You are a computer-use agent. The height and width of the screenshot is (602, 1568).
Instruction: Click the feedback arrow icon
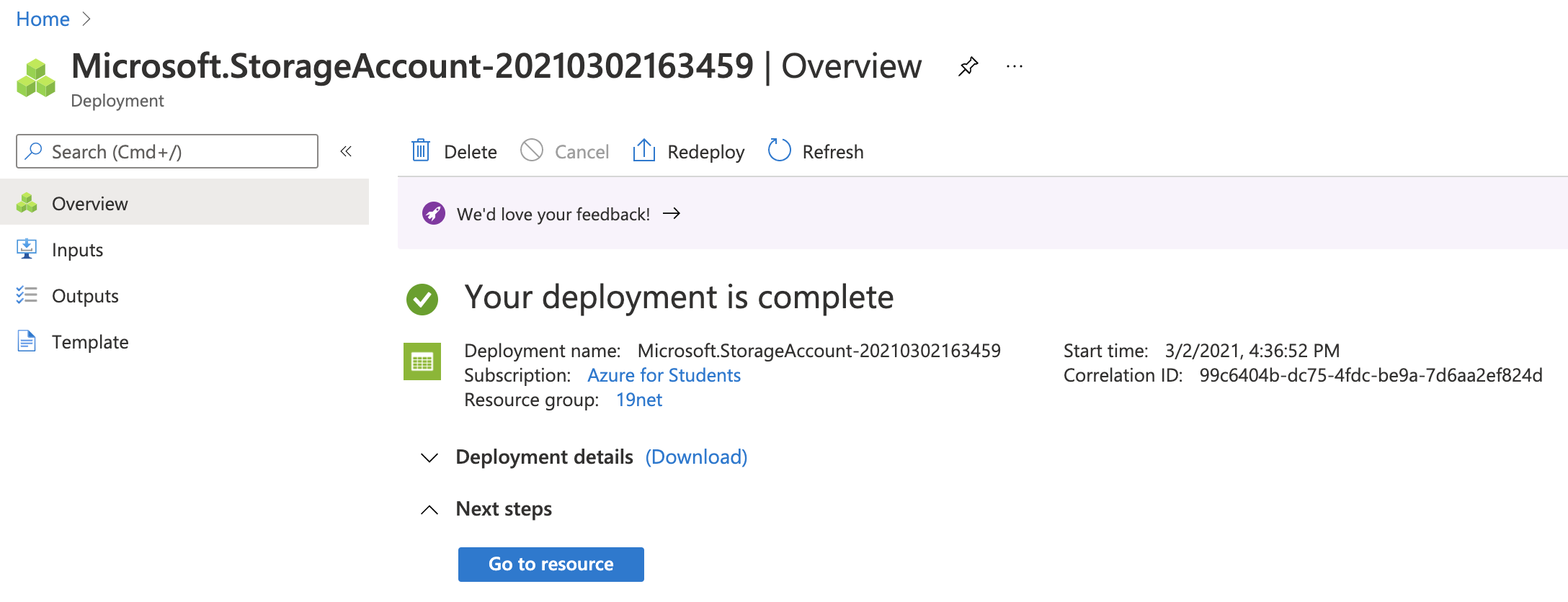point(672,213)
